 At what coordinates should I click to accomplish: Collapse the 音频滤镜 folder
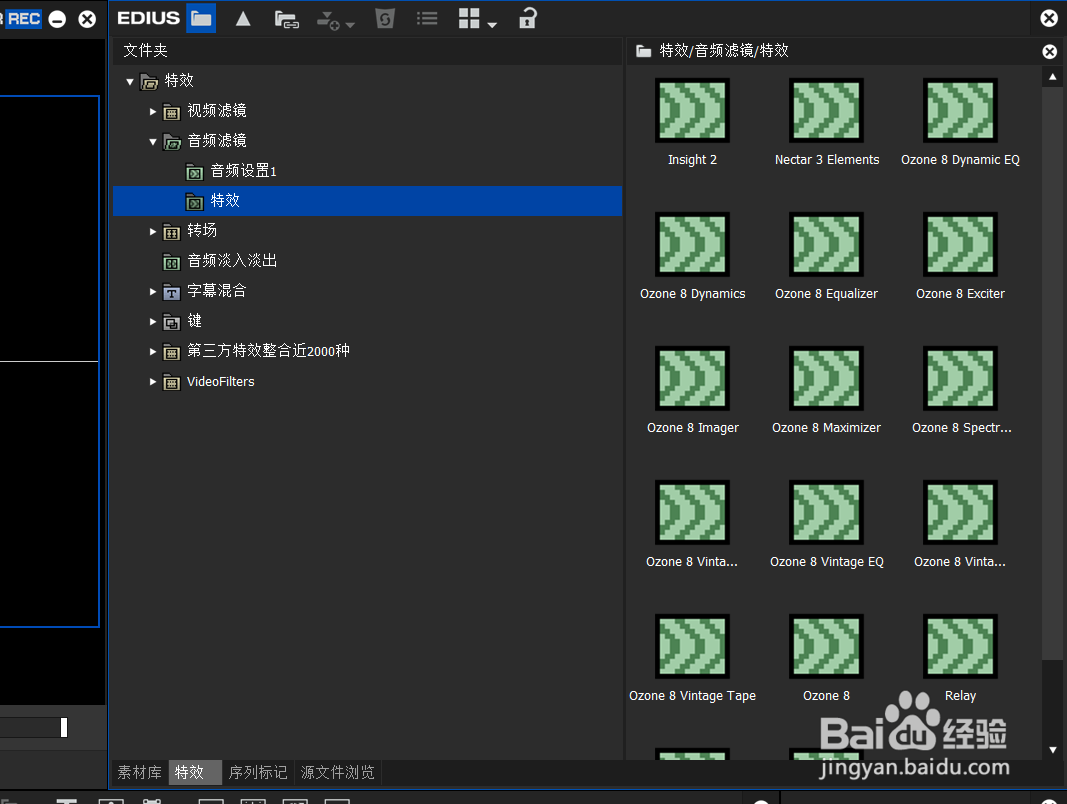[x=153, y=141]
